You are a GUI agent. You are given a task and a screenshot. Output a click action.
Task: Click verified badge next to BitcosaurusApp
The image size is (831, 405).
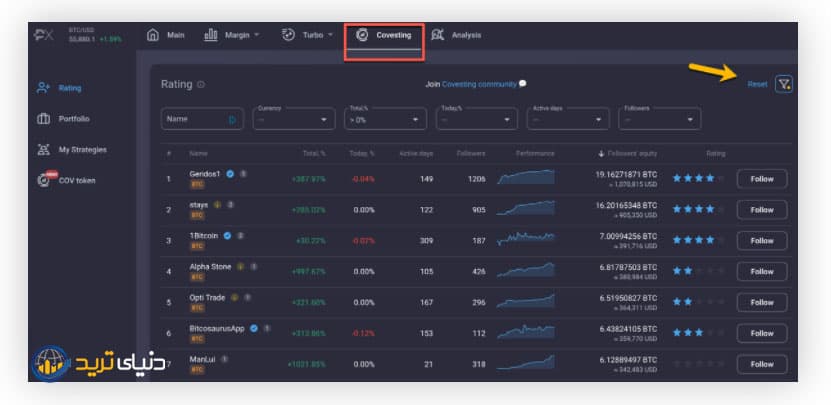(x=254, y=328)
